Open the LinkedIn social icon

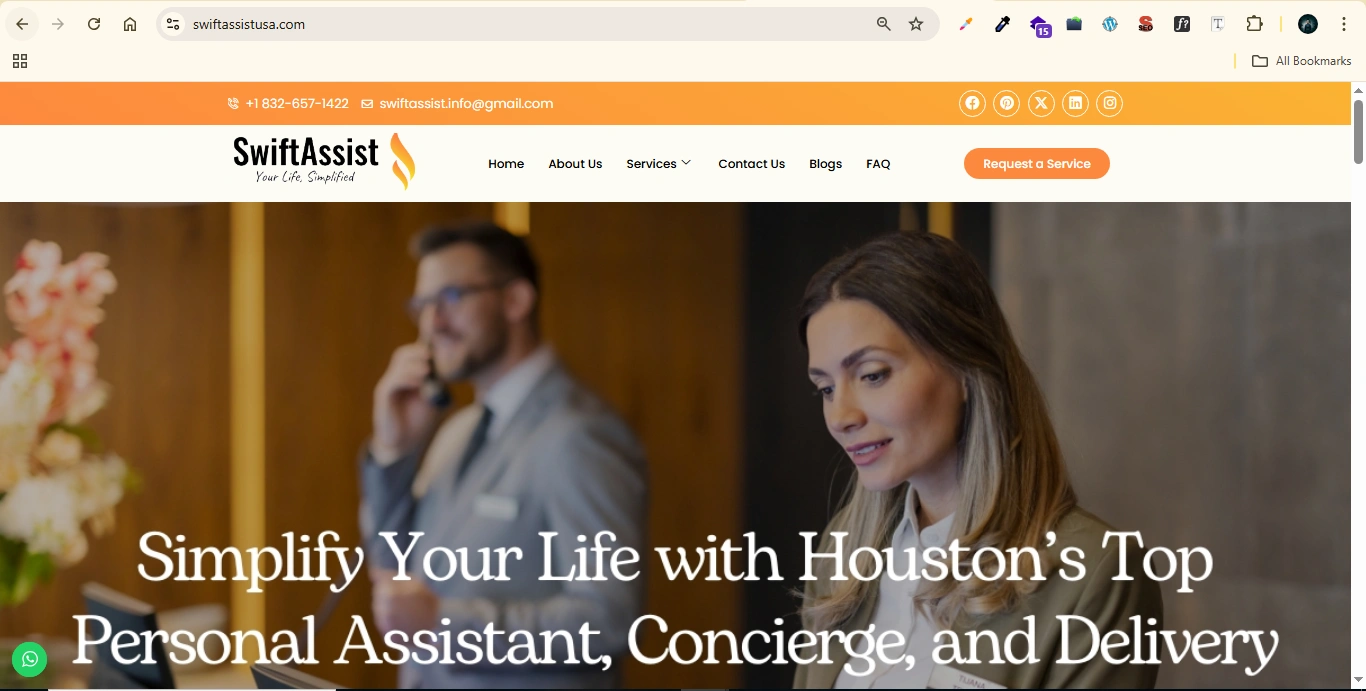1075,103
